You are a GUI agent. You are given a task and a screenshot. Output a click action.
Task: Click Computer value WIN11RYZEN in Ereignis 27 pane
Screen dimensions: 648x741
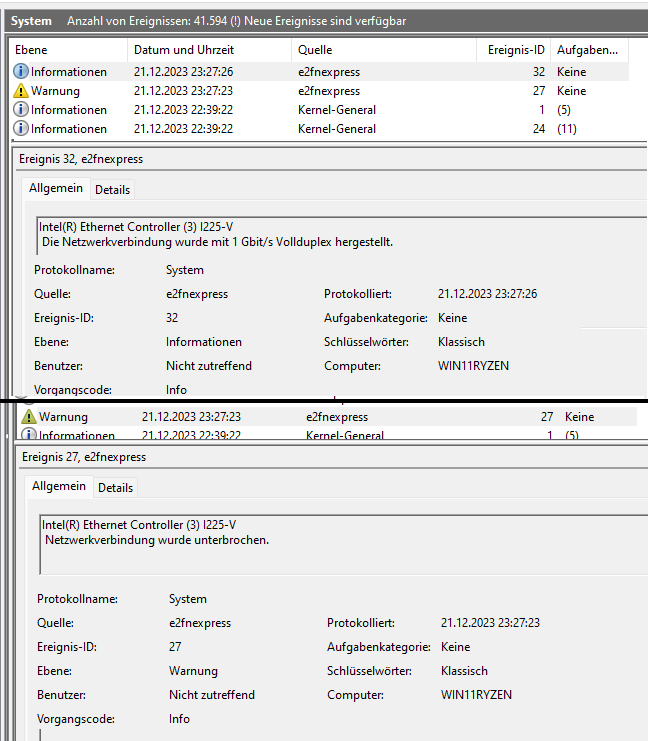pos(476,695)
